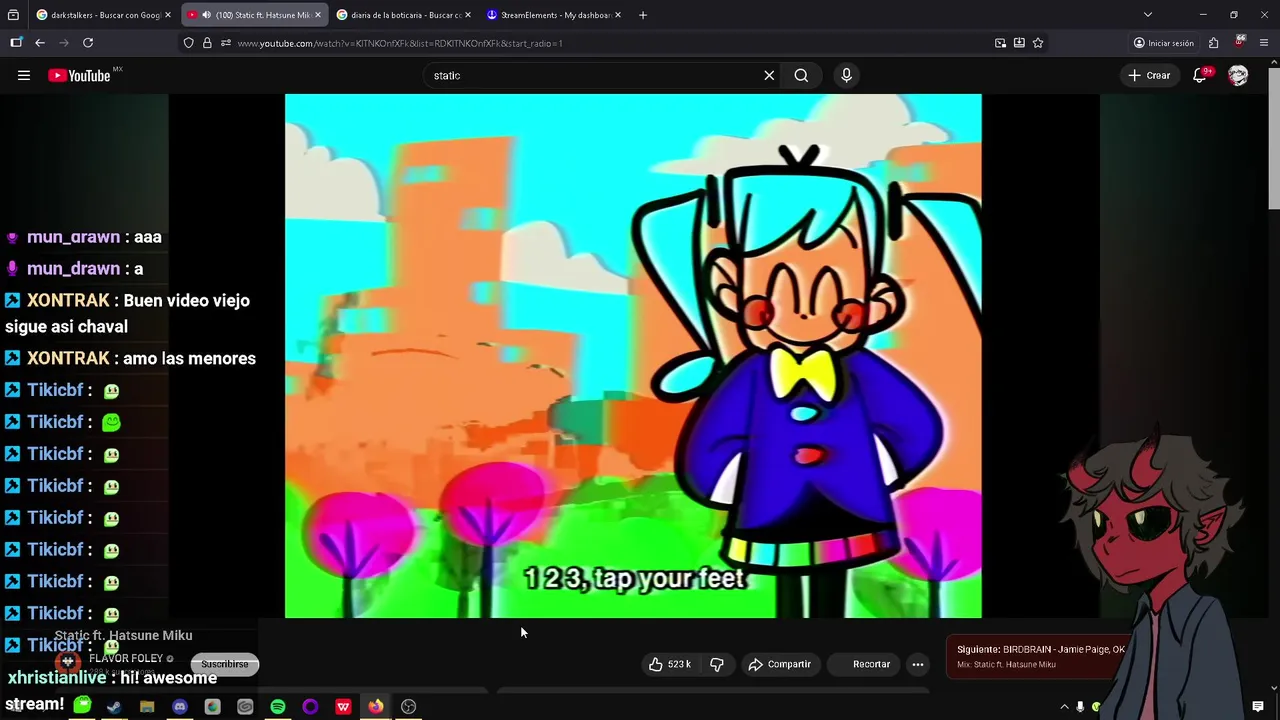Open picture-in-picture icon in address bar

click(x=1000, y=43)
